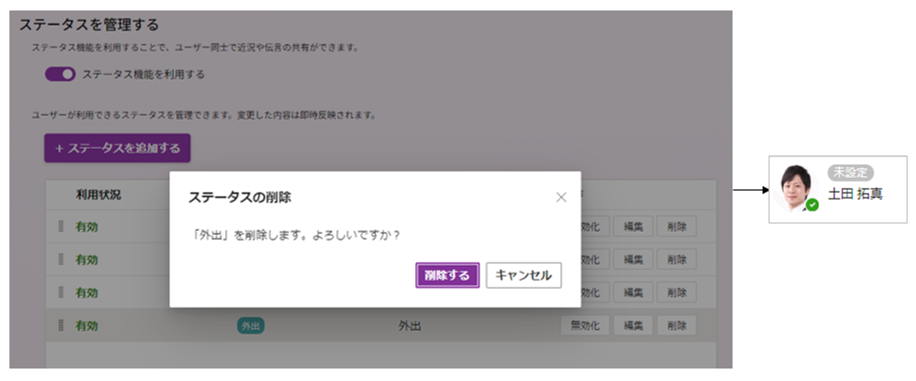Screen dimensions: 916x381
Task: Confirm deletion with 削除する button
Action: [x=447, y=275]
